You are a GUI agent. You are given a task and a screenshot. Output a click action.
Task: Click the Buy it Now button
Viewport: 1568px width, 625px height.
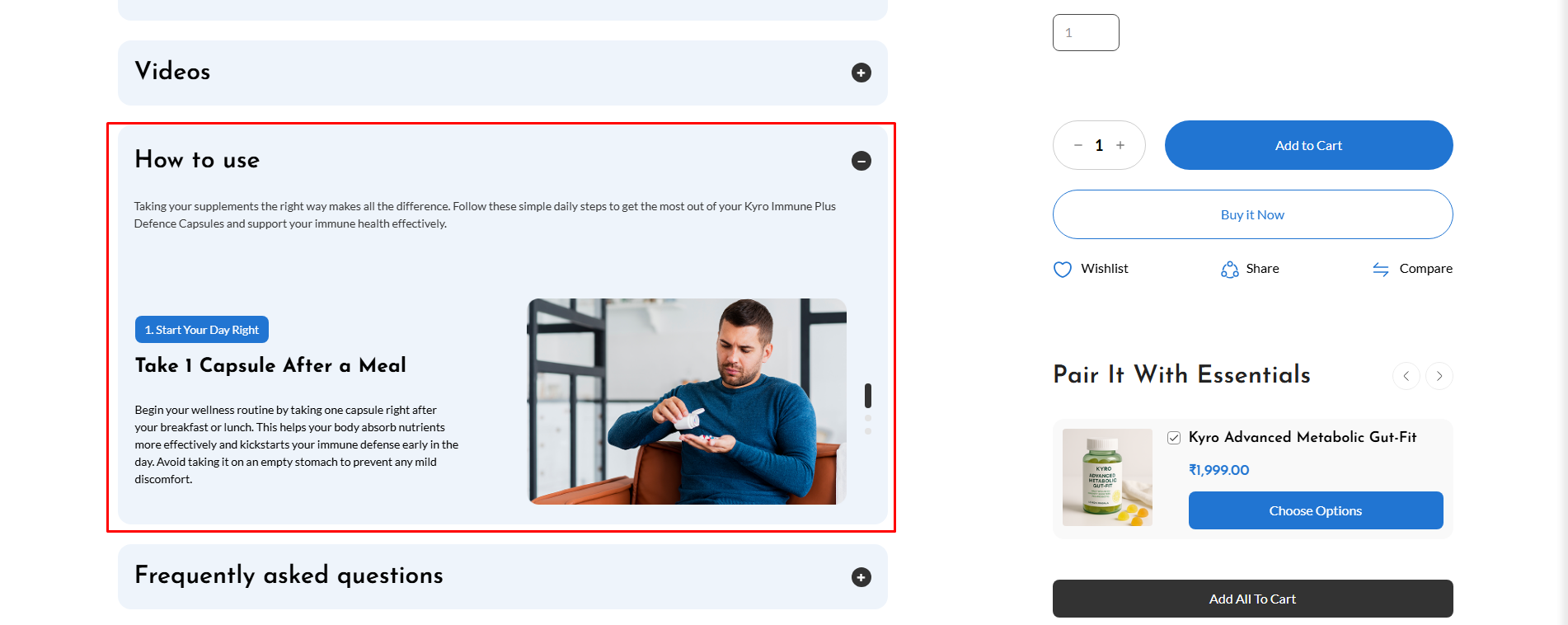(x=1252, y=214)
